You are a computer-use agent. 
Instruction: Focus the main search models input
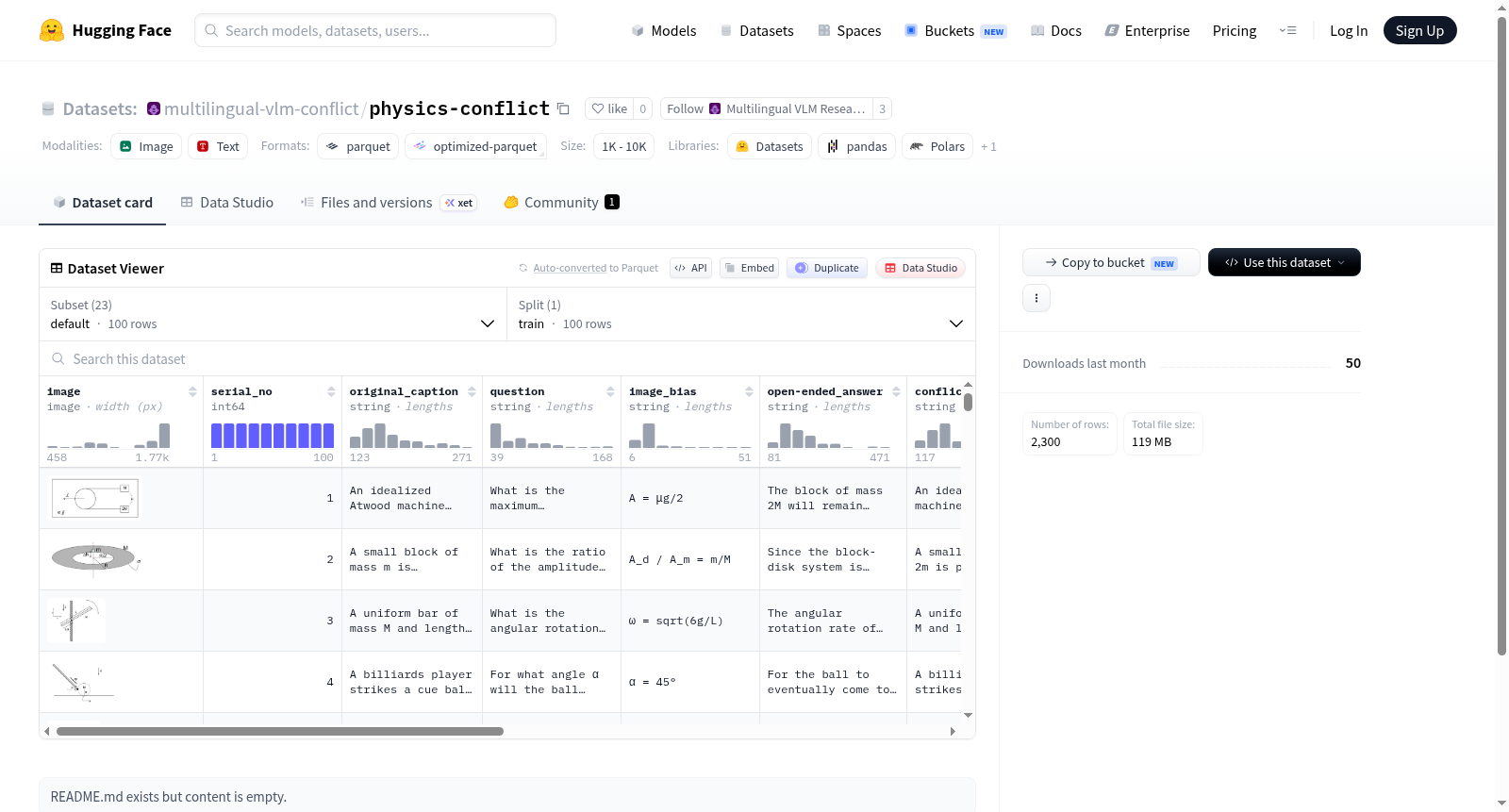tap(375, 30)
